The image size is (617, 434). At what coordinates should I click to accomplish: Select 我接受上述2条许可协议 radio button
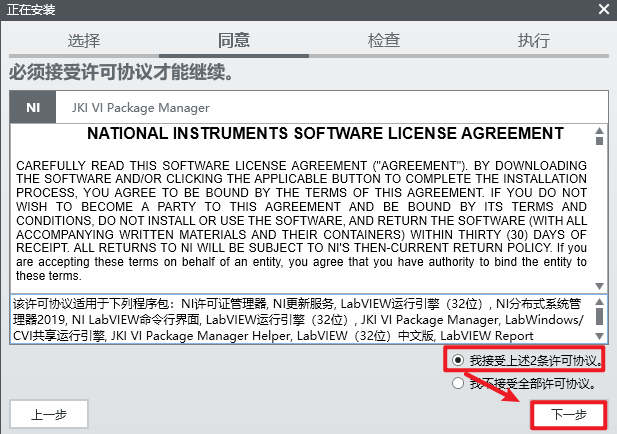pyautogui.click(x=459, y=360)
